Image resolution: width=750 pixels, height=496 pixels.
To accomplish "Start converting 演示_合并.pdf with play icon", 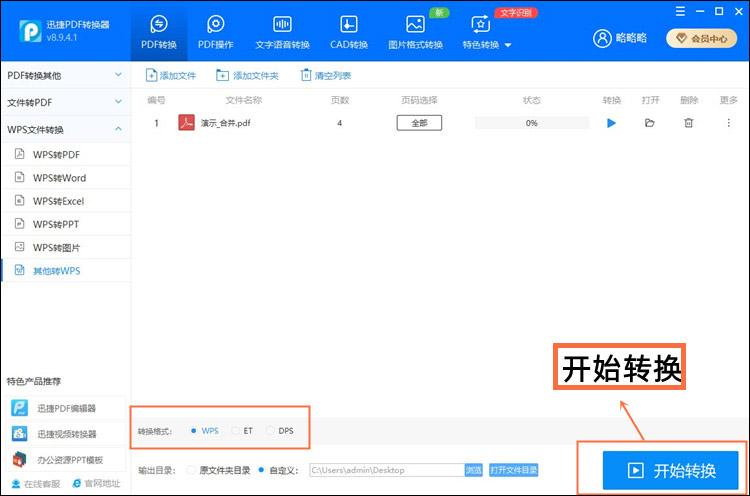I will click(611, 123).
